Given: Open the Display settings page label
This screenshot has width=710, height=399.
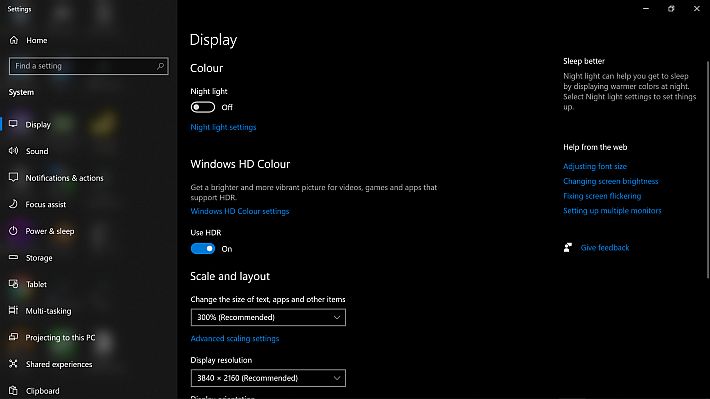Looking at the screenshot, I should coord(38,125).
